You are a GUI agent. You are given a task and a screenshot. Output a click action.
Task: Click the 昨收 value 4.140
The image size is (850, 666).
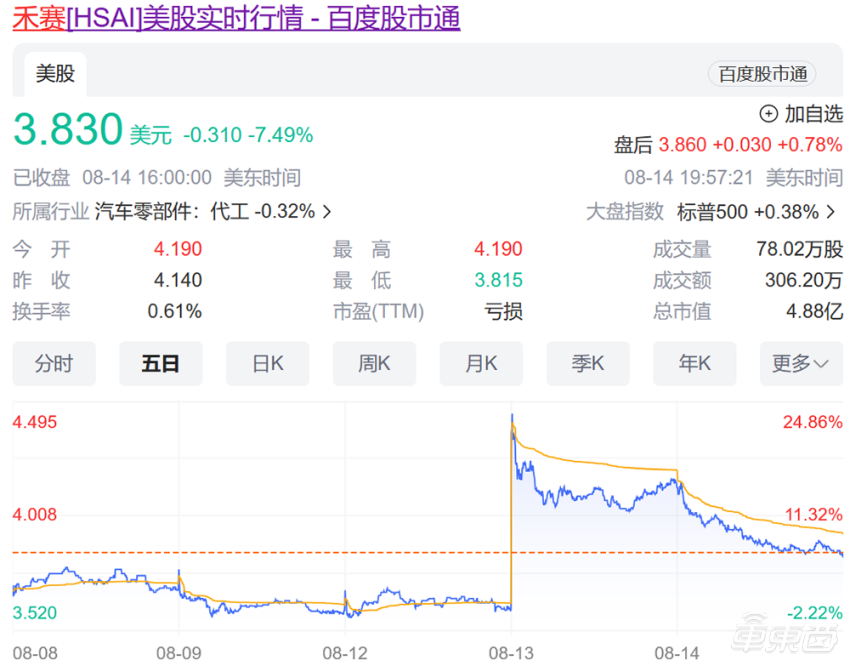(178, 280)
